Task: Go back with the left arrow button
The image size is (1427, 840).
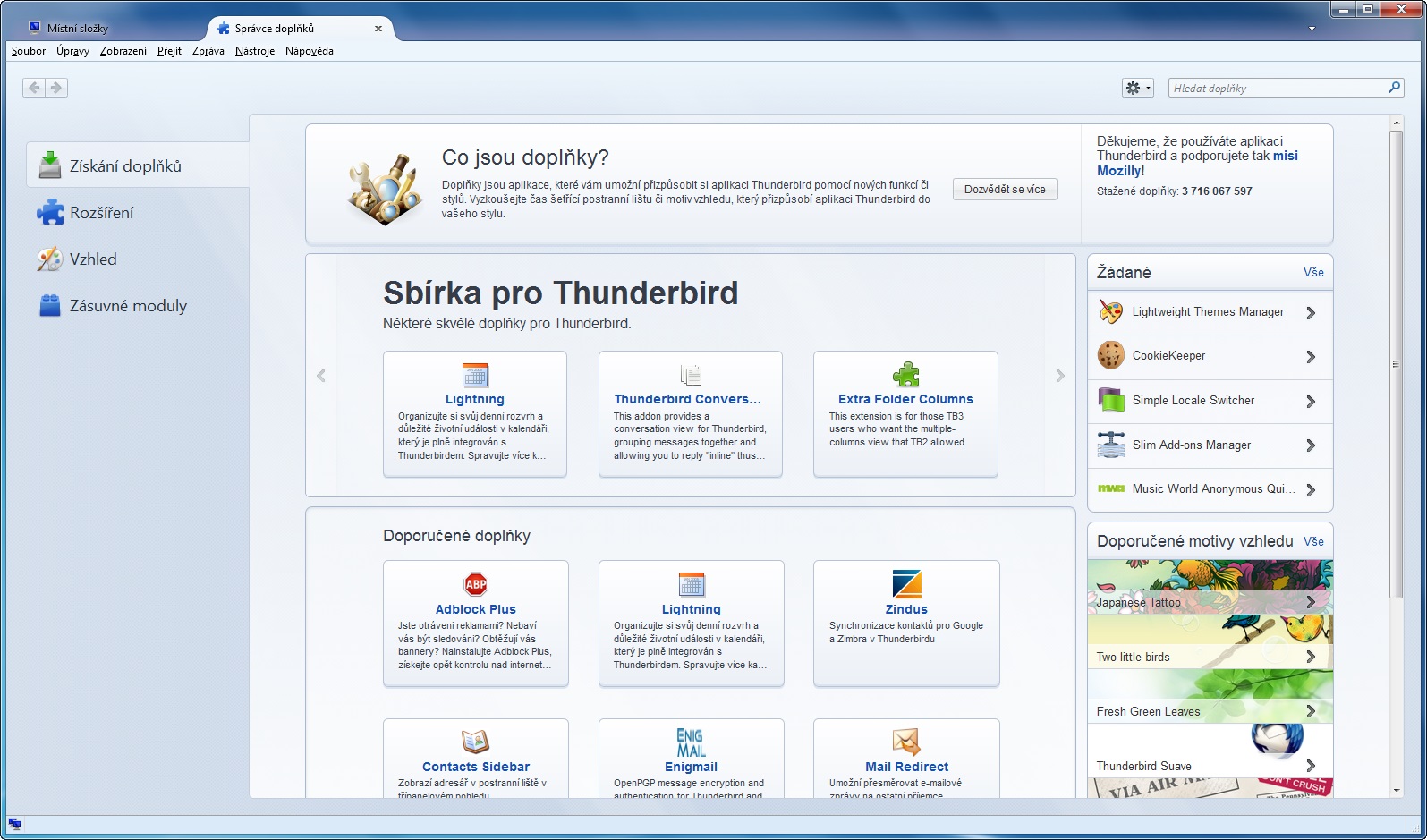Action: click(34, 88)
